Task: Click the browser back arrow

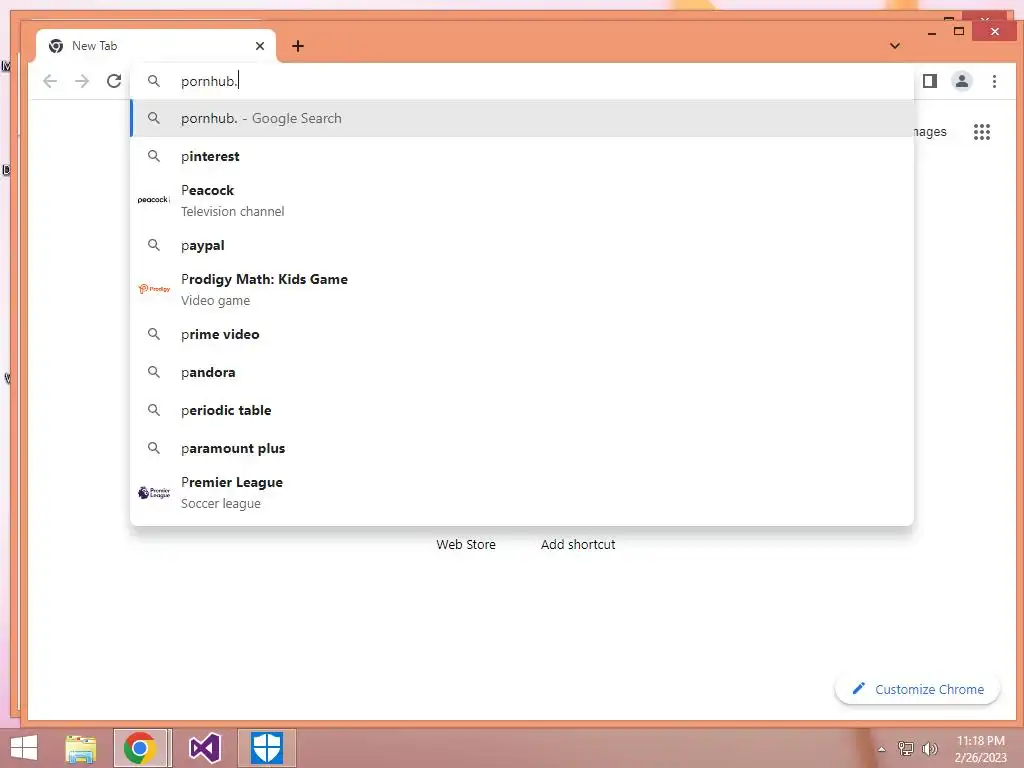Action: 50,81
